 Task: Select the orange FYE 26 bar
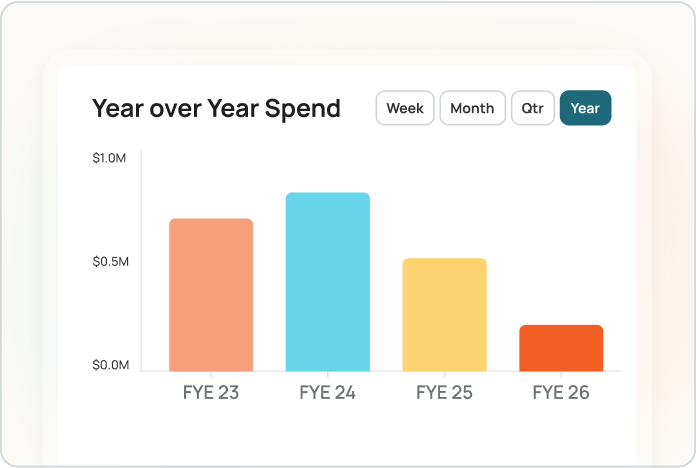coord(561,348)
